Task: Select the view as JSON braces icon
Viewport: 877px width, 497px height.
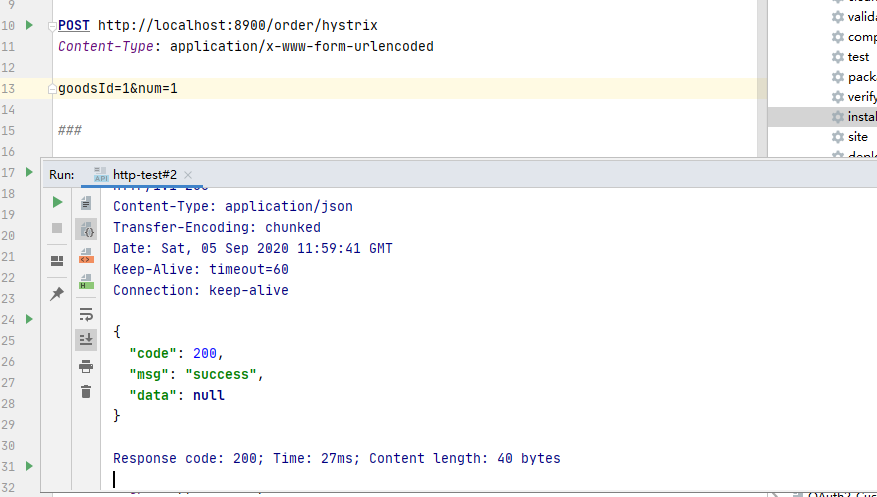Action: 86,230
